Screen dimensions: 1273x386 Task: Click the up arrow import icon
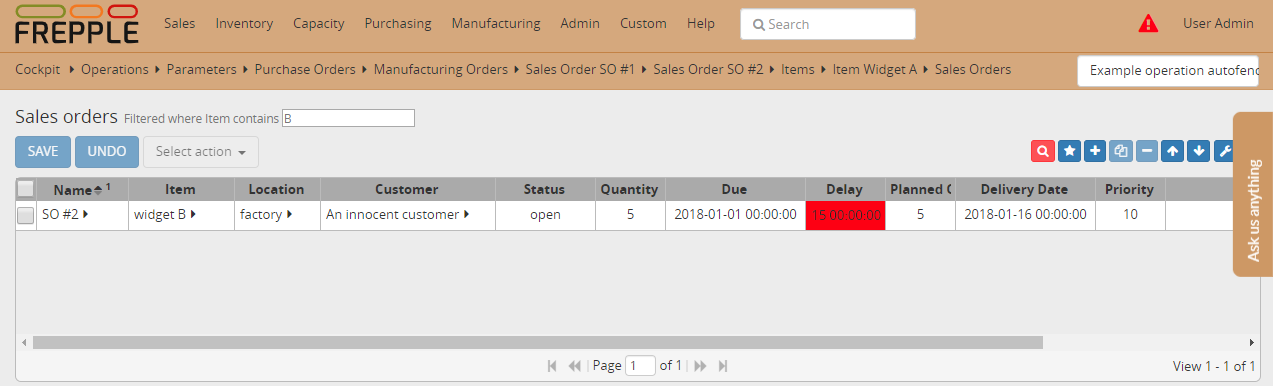pos(1173,151)
